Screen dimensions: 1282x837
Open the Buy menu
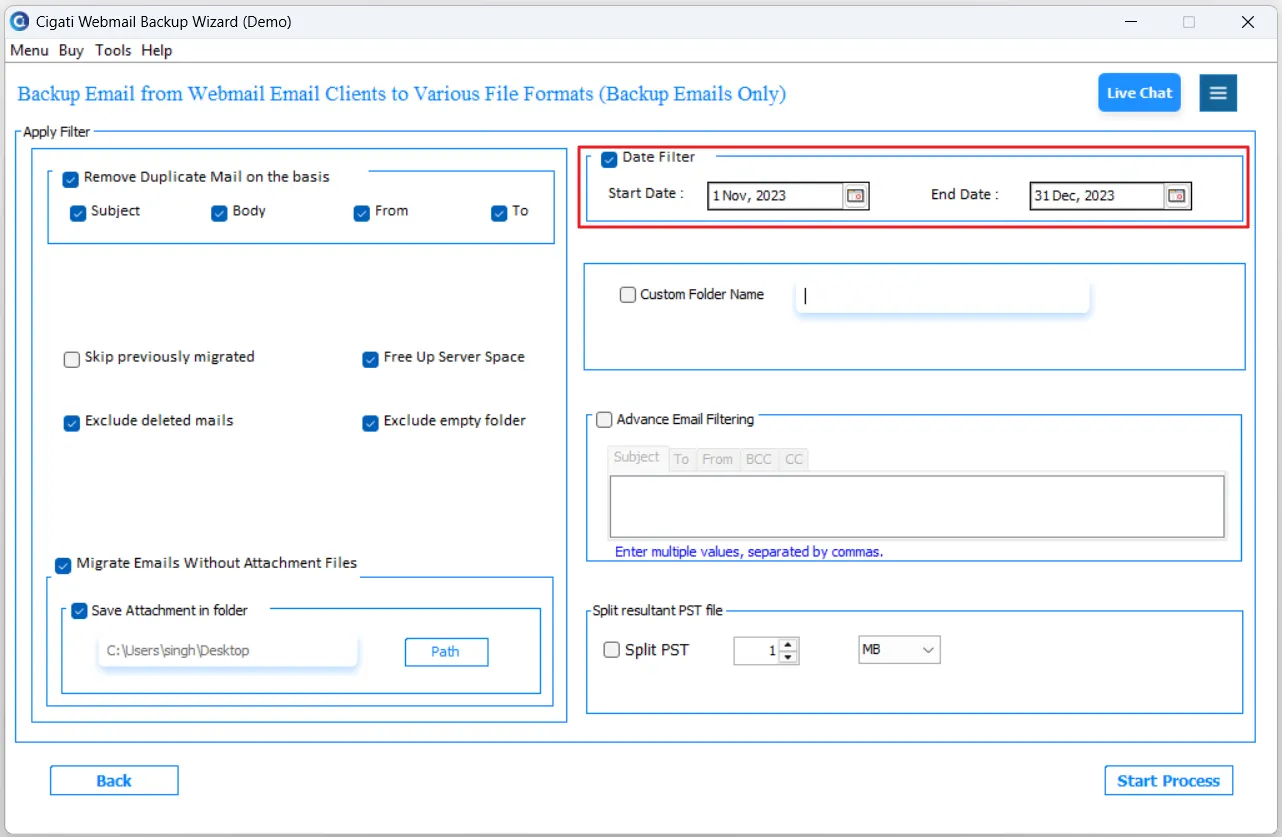click(x=71, y=50)
